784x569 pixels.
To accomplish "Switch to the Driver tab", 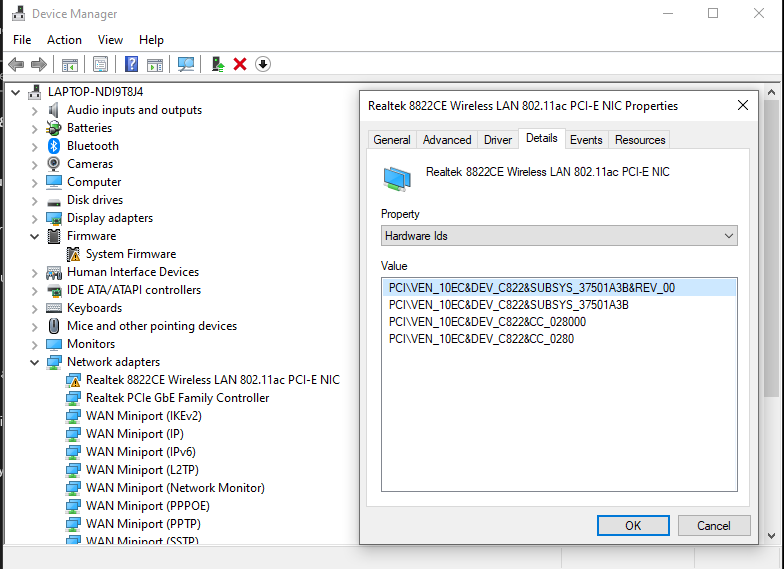I will tap(498, 140).
